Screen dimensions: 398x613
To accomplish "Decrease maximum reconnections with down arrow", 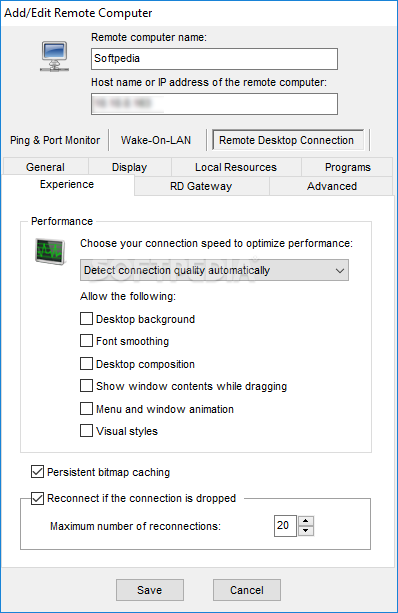I will [306, 531].
